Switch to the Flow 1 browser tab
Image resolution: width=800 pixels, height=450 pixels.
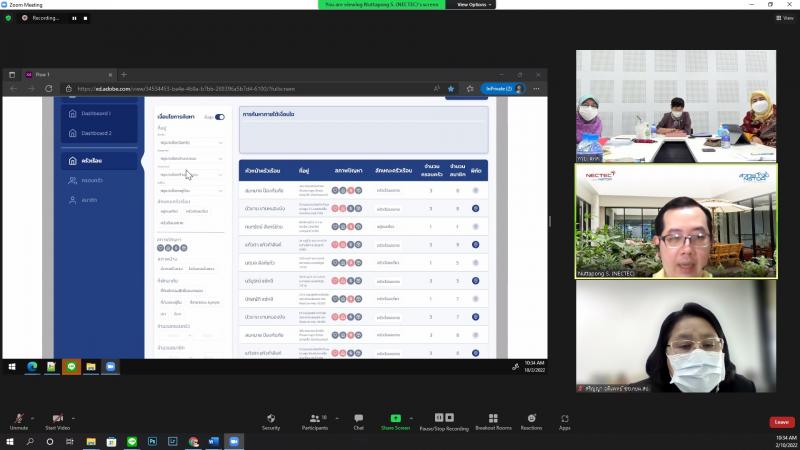point(69,74)
